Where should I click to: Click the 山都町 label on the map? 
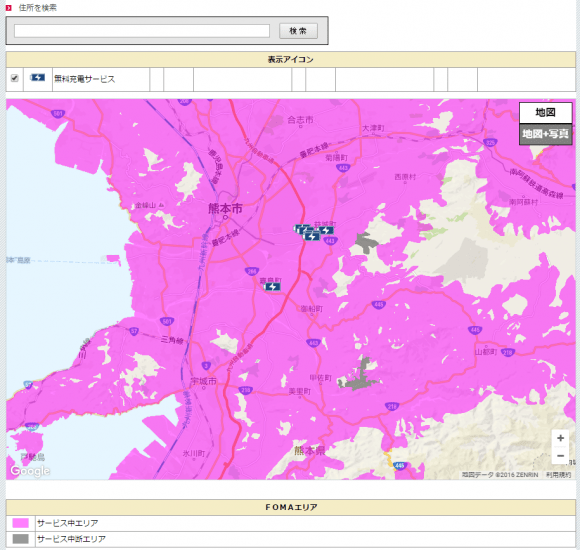486,352
